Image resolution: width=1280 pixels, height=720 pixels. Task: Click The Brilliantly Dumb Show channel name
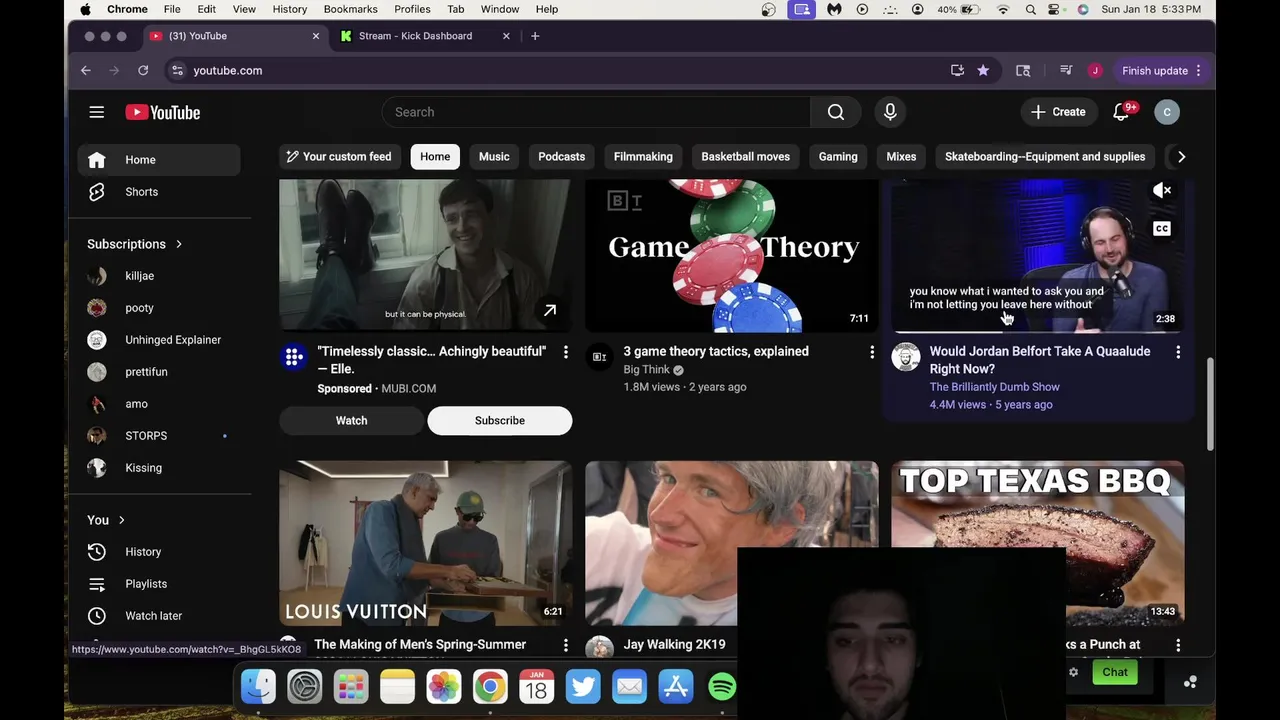[x=995, y=387]
